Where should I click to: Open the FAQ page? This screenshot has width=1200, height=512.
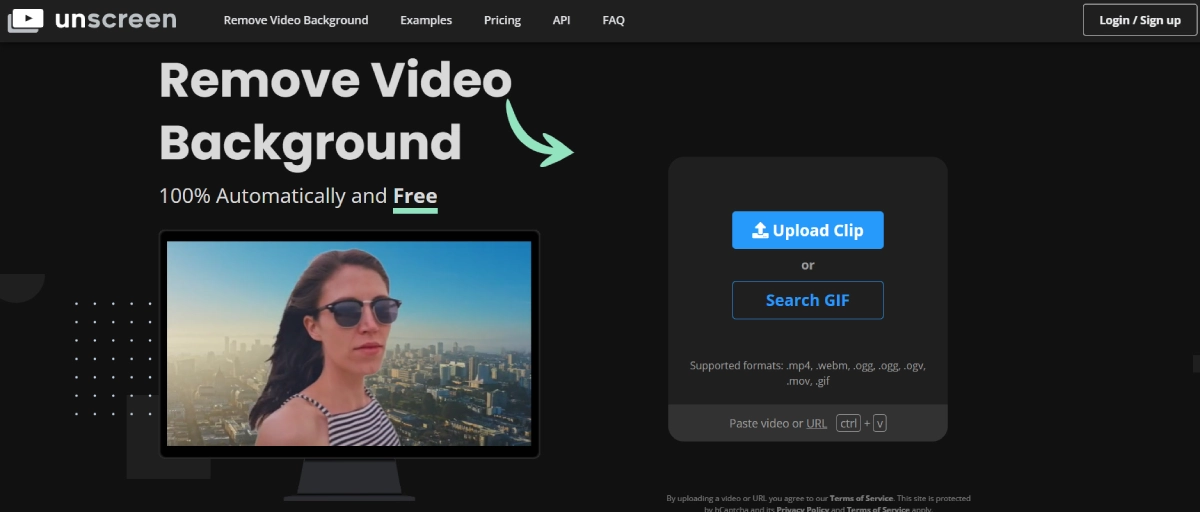[x=614, y=20]
